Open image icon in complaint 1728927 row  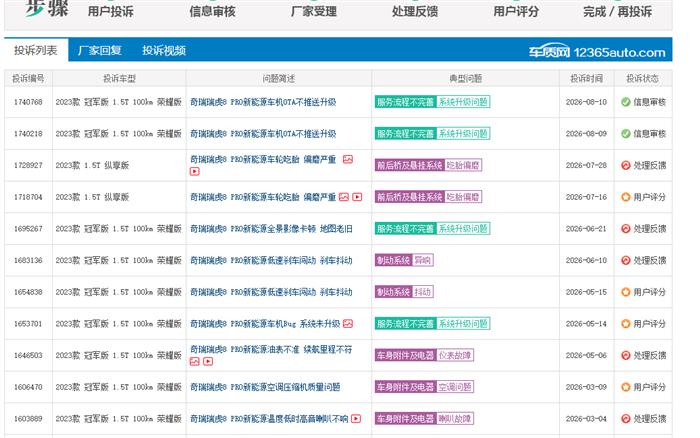pyautogui.click(x=348, y=159)
